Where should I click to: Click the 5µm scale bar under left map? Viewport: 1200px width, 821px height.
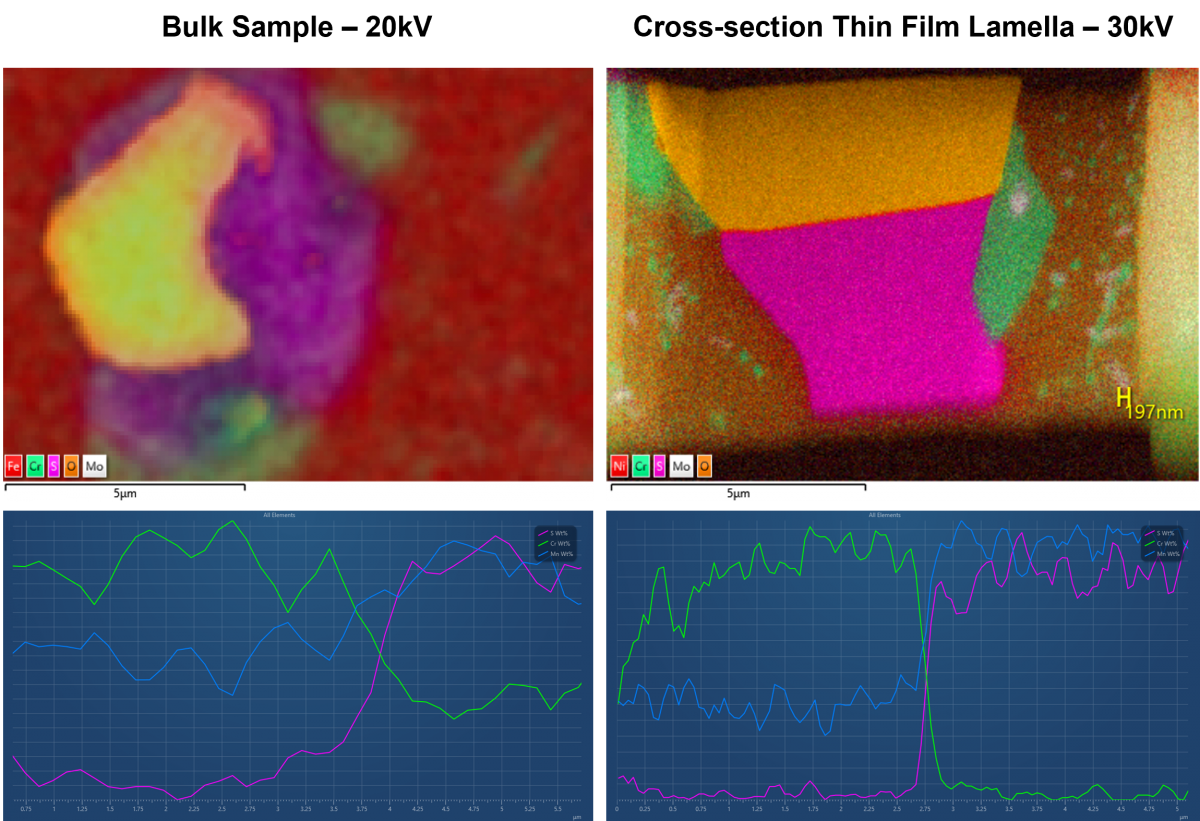click(124, 490)
